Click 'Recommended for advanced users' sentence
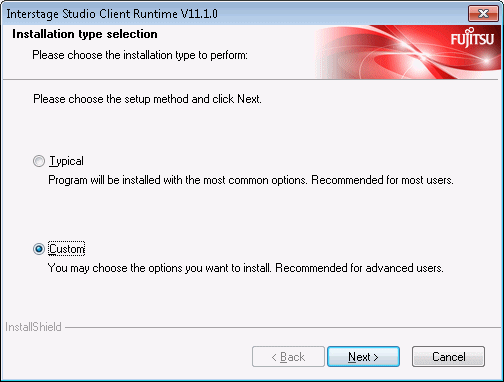 point(359,268)
